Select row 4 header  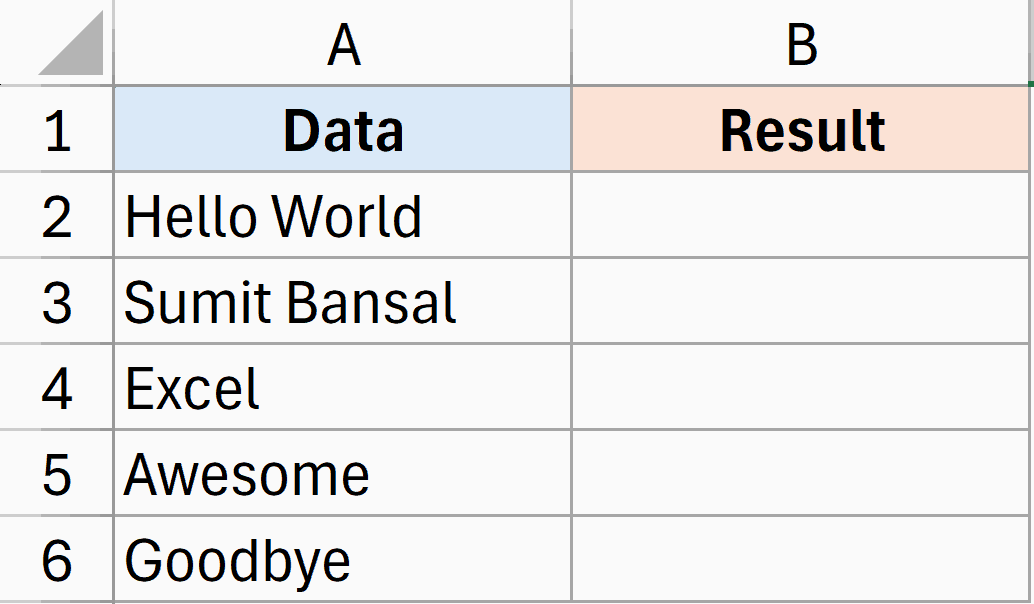[57, 387]
